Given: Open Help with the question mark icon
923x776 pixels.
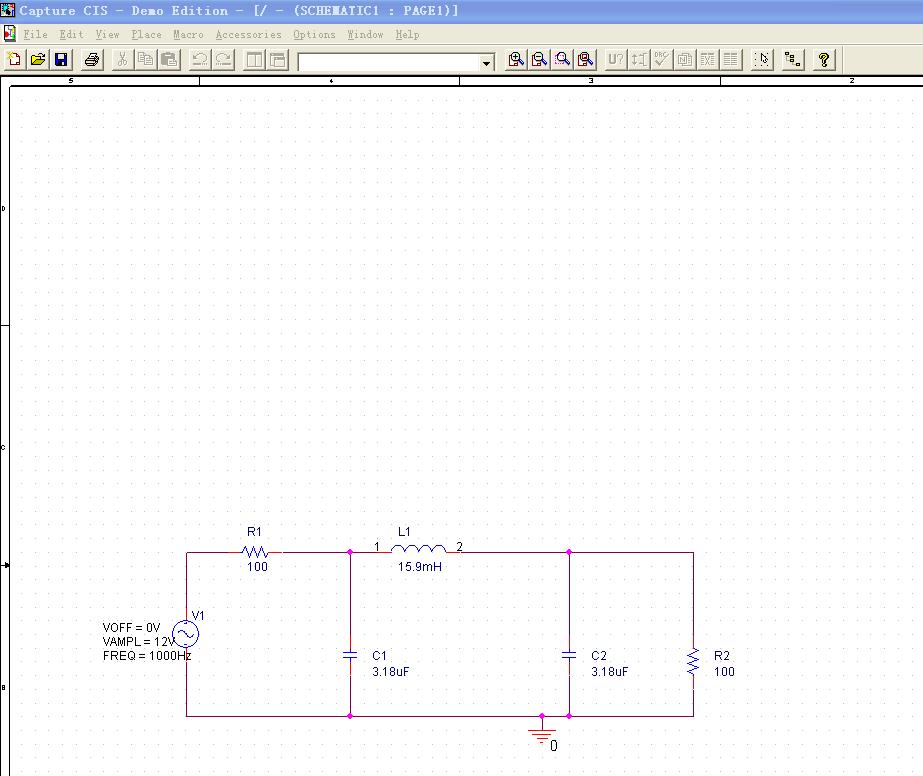Looking at the screenshot, I should click(824, 59).
